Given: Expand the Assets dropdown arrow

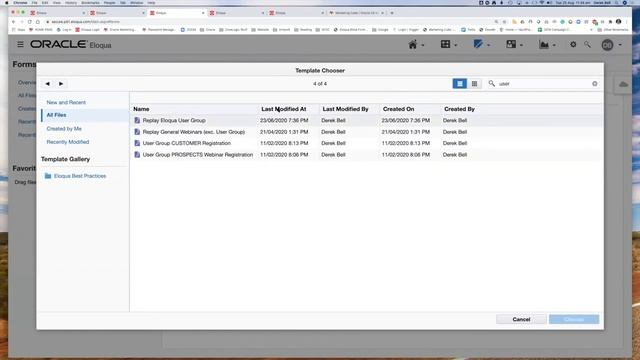Looking at the screenshot, I should tap(488, 45).
